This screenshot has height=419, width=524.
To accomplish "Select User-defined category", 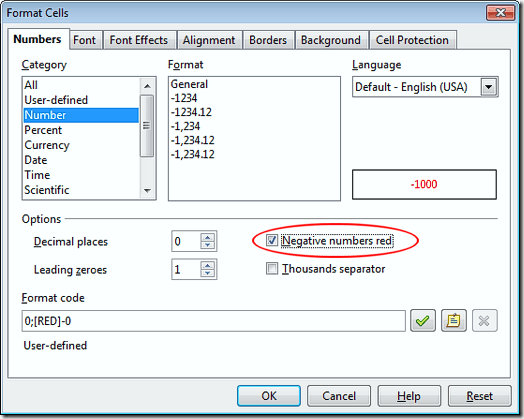I will pos(81,100).
